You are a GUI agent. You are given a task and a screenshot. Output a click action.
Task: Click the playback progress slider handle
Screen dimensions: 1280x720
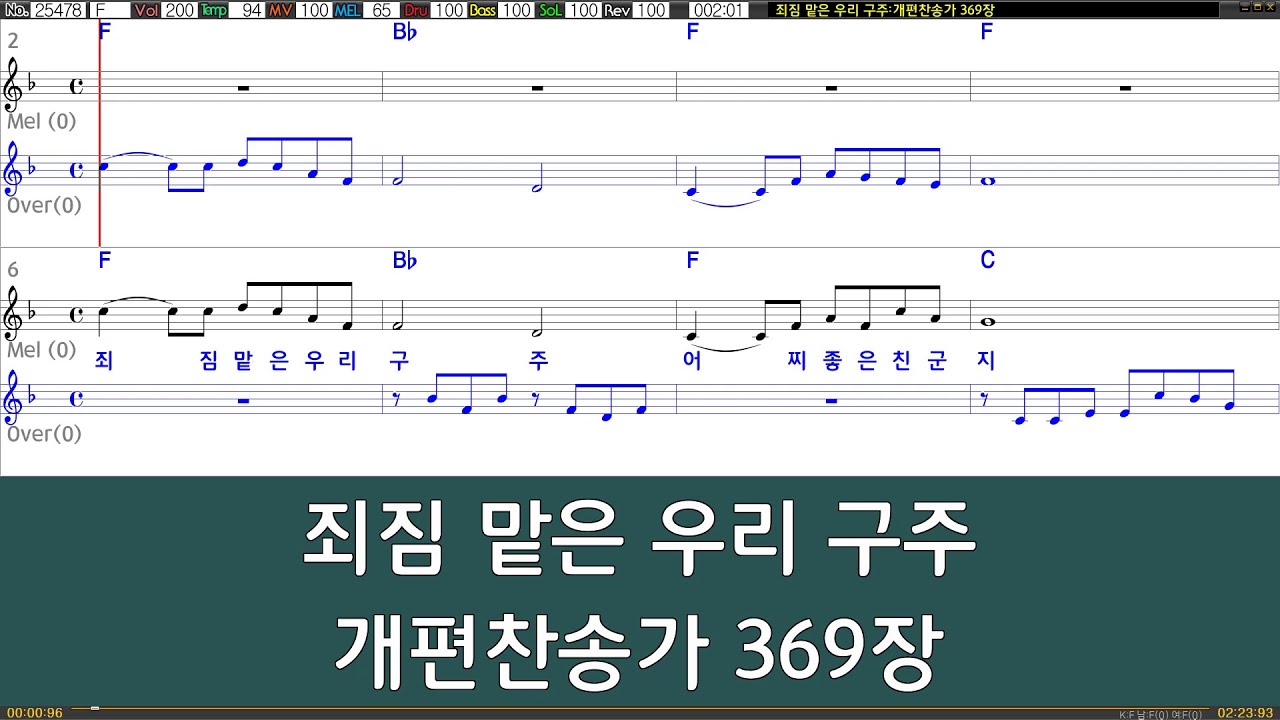pyautogui.click(x=95, y=708)
